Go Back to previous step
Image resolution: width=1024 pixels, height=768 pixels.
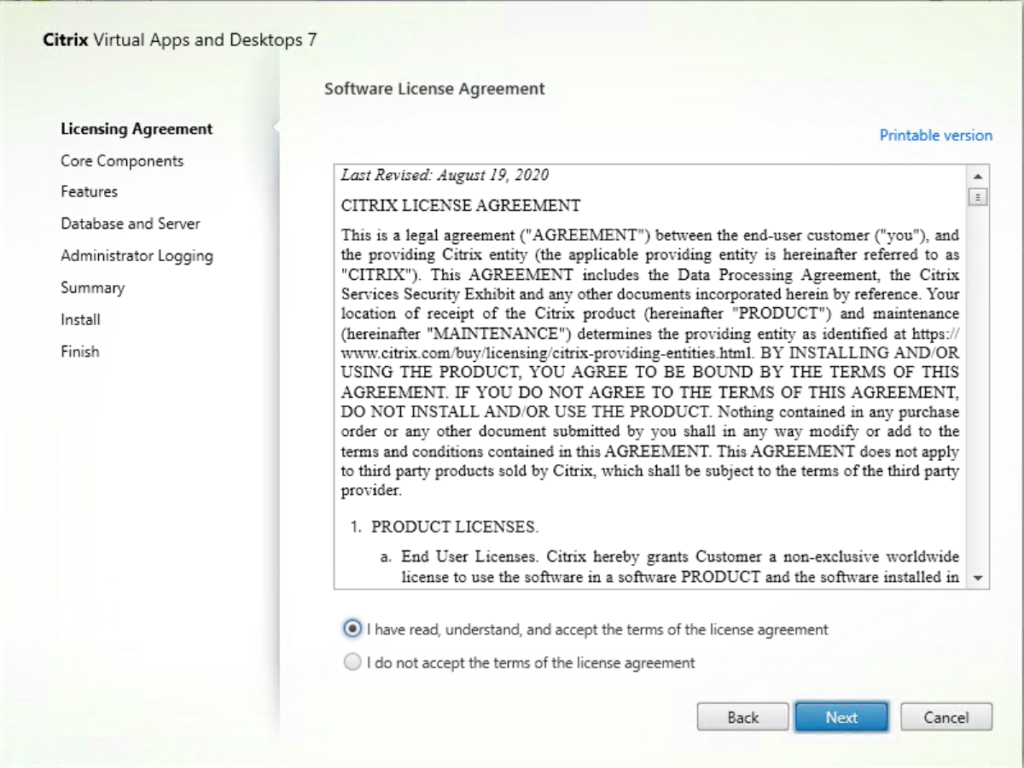point(743,717)
